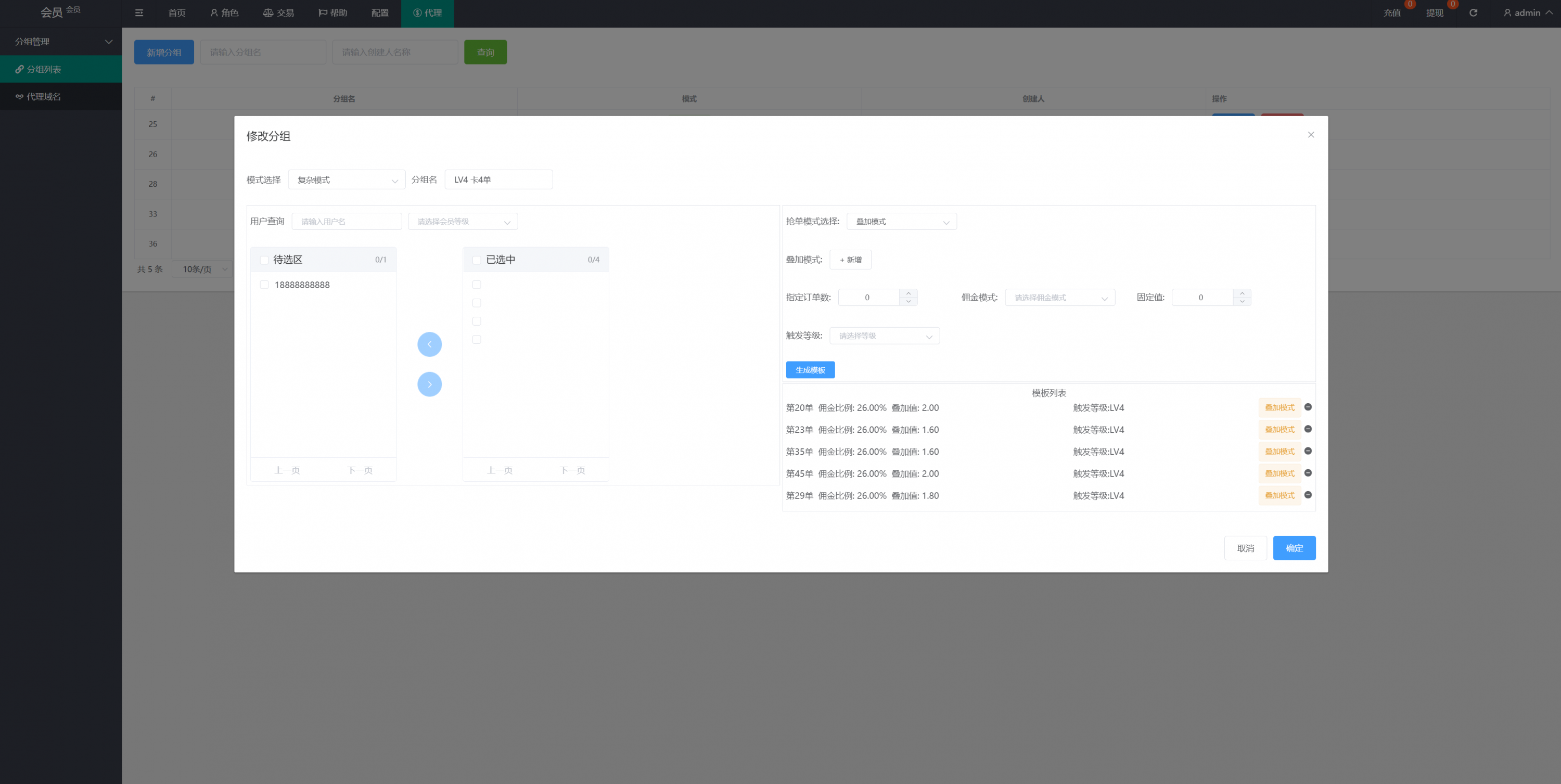Select 代理域名 in the sidebar

tap(44, 96)
